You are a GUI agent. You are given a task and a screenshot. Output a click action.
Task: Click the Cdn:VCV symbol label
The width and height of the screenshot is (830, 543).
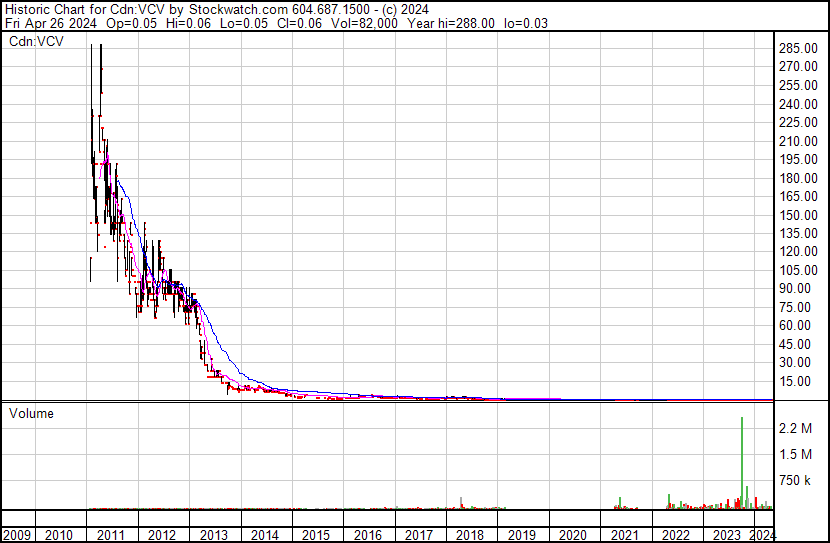coord(35,41)
